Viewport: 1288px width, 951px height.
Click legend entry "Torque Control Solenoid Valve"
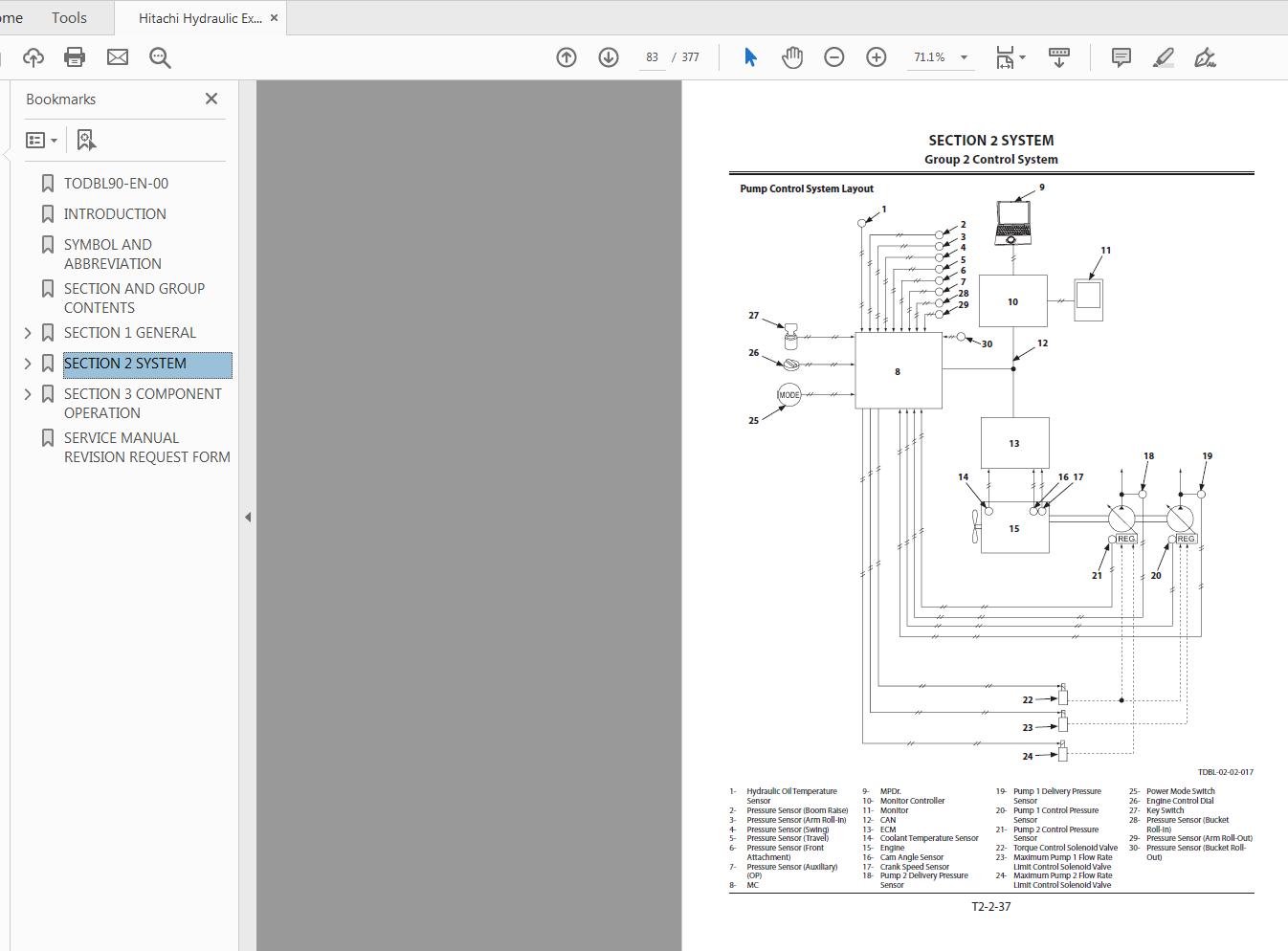coord(1065,848)
